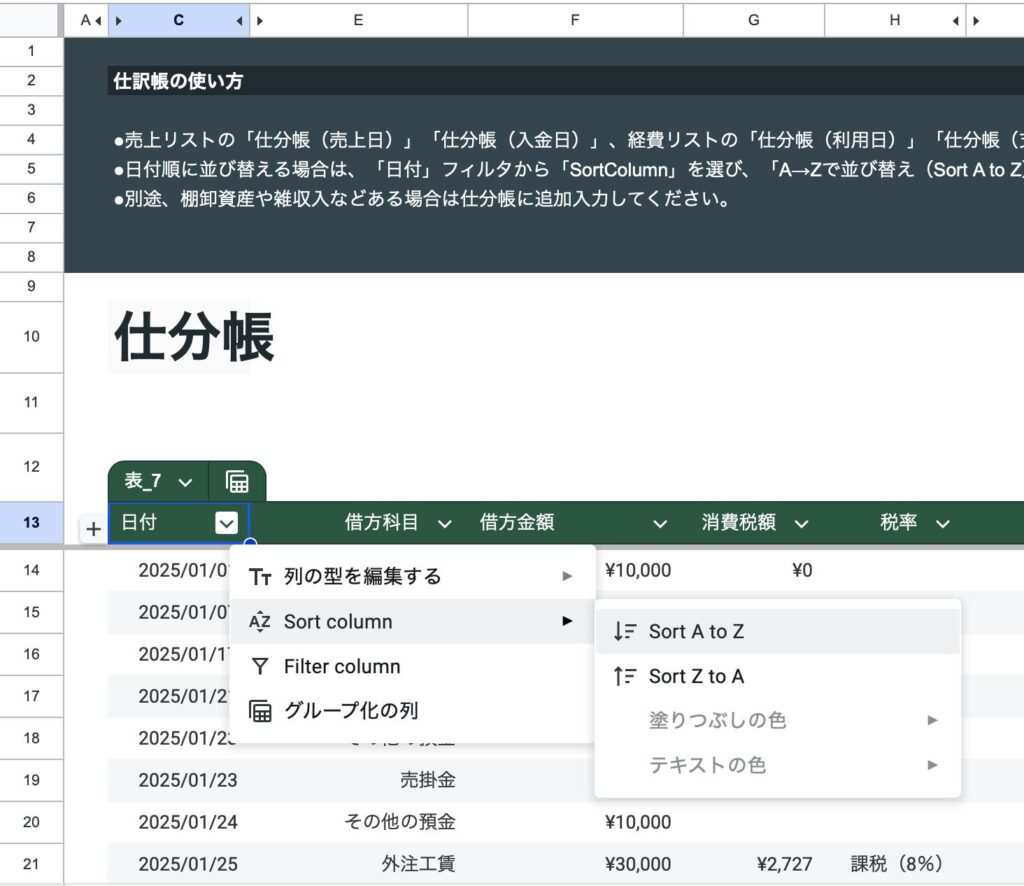Click the ¥10,000 cell in row 14

[x=638, y=570]
